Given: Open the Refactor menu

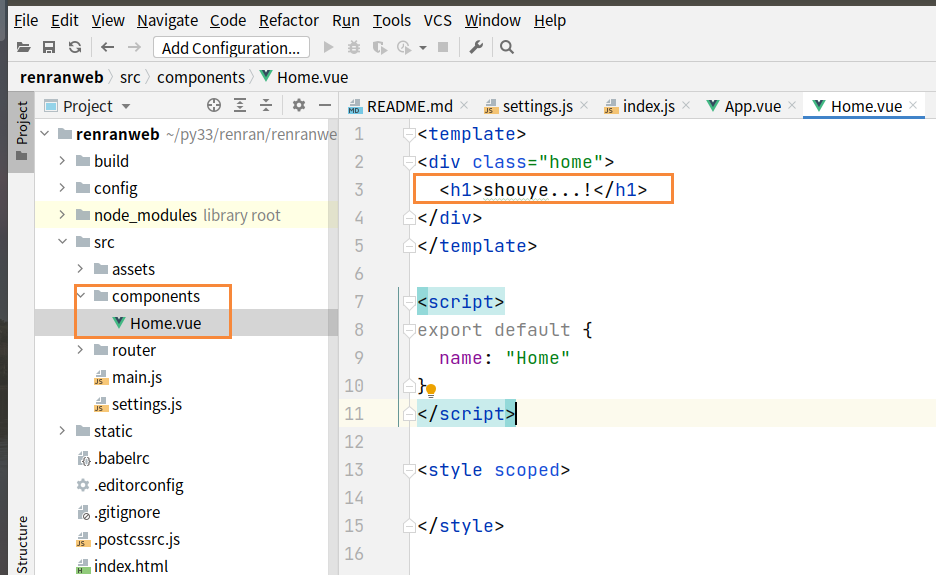Looking at the screenshot, I should [x=289, y=20].
